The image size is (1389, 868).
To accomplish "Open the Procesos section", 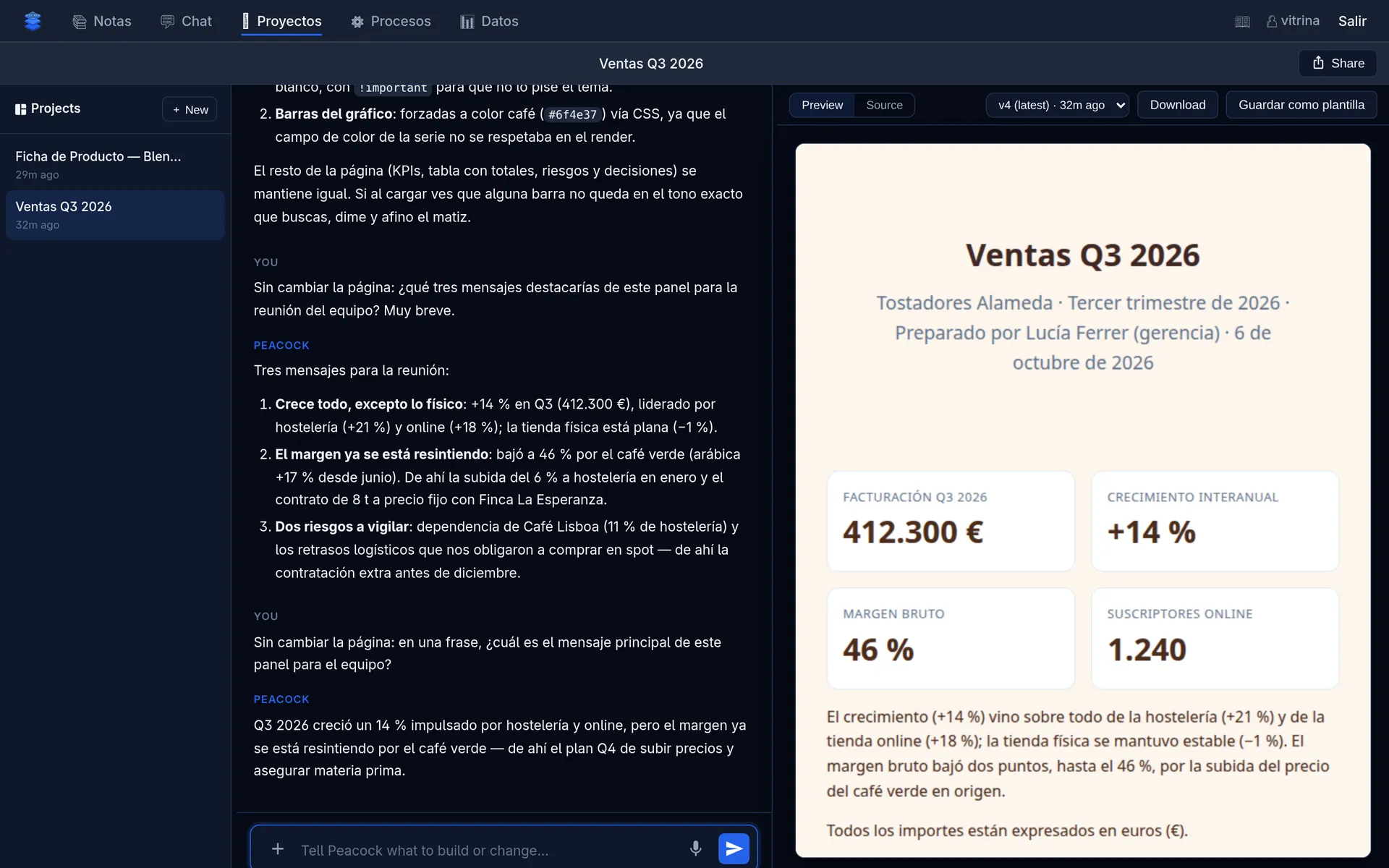I will coord(391,21).
